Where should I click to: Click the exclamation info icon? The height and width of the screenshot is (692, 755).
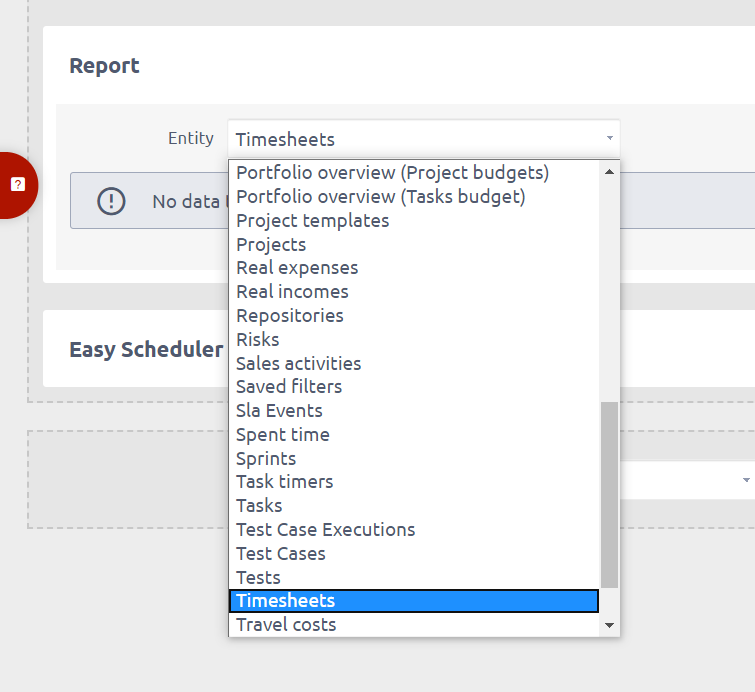click(x=111, y=201)
